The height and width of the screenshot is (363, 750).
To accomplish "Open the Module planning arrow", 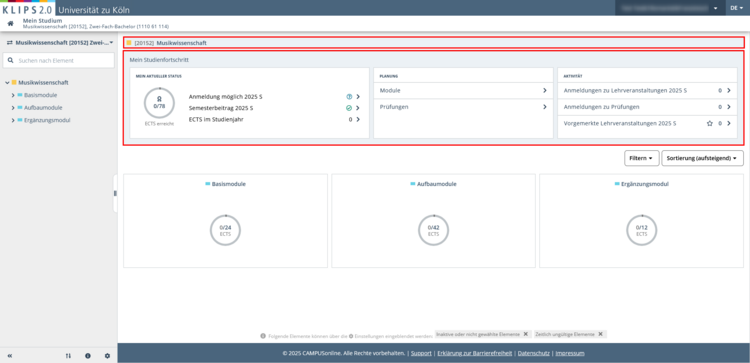I will pyautogui.click(x=545, y=90).
